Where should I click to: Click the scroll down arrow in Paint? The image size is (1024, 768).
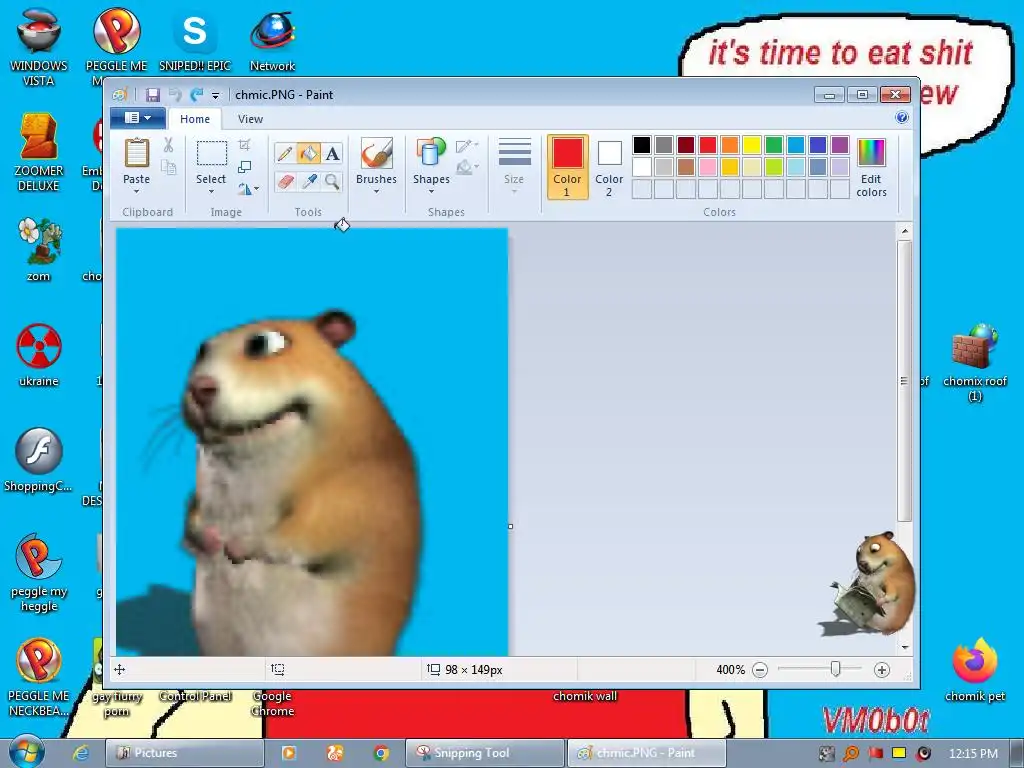904,647
